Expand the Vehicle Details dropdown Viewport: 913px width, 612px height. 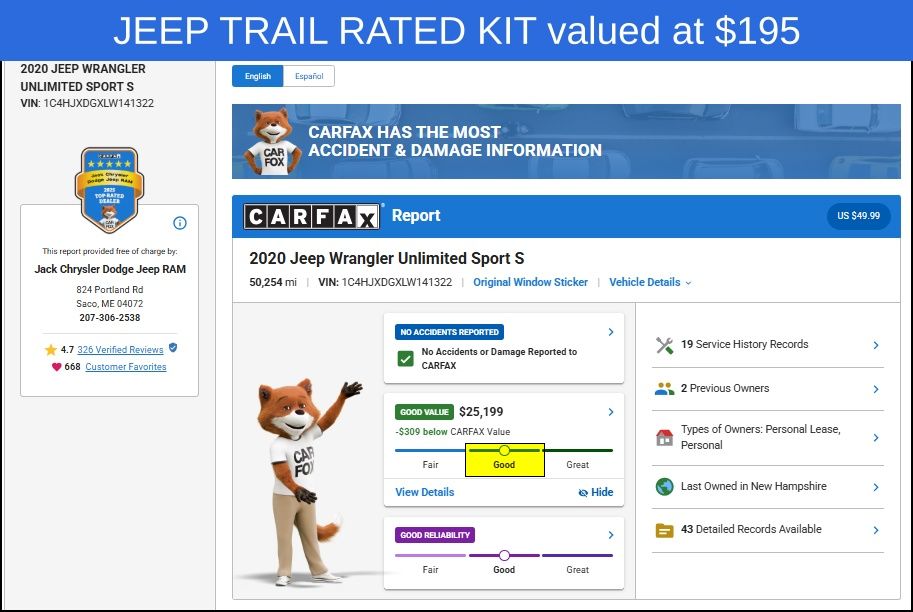coord(650,282)
